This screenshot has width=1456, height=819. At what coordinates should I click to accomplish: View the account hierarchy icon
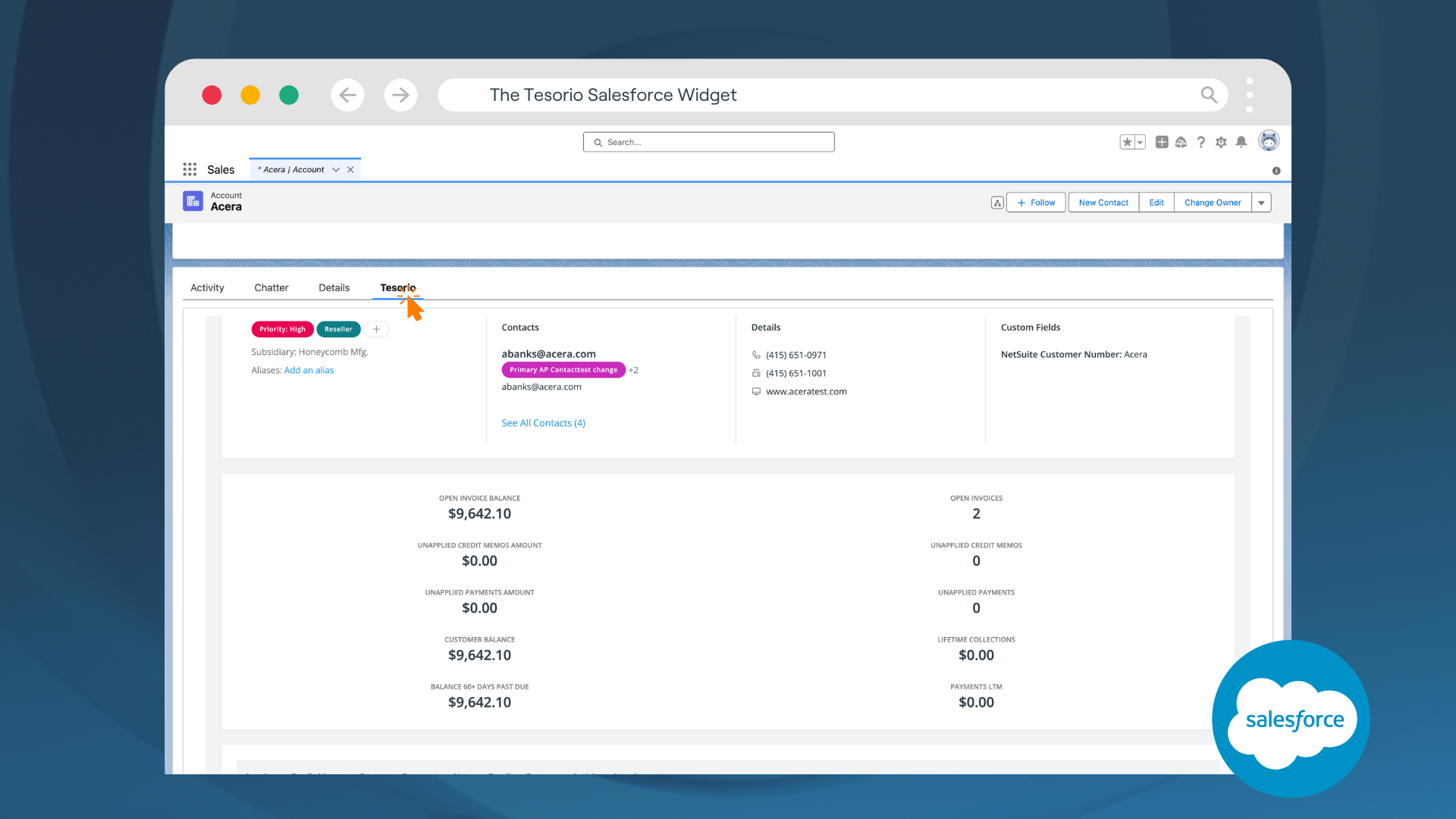[997, 202]
